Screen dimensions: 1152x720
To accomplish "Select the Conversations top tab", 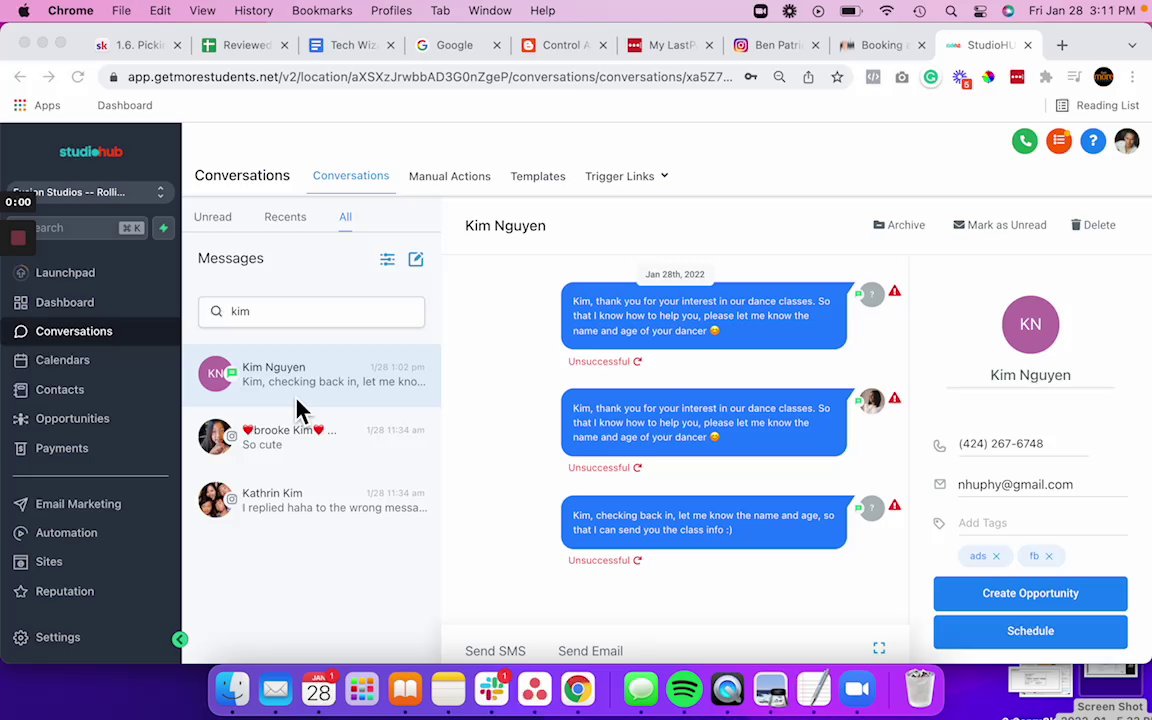I will pyautogui.click(x=351, y=176).
